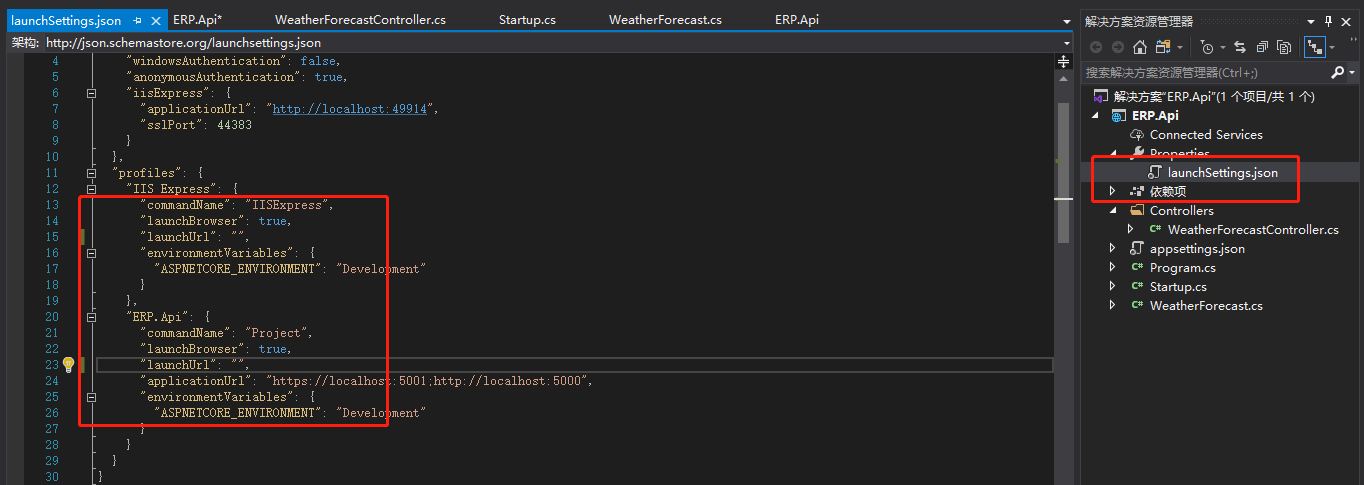This screenshot has width=1364, height=485.
Task: Select Connected Services in Solution Explorer
Action: [1205, 135]
